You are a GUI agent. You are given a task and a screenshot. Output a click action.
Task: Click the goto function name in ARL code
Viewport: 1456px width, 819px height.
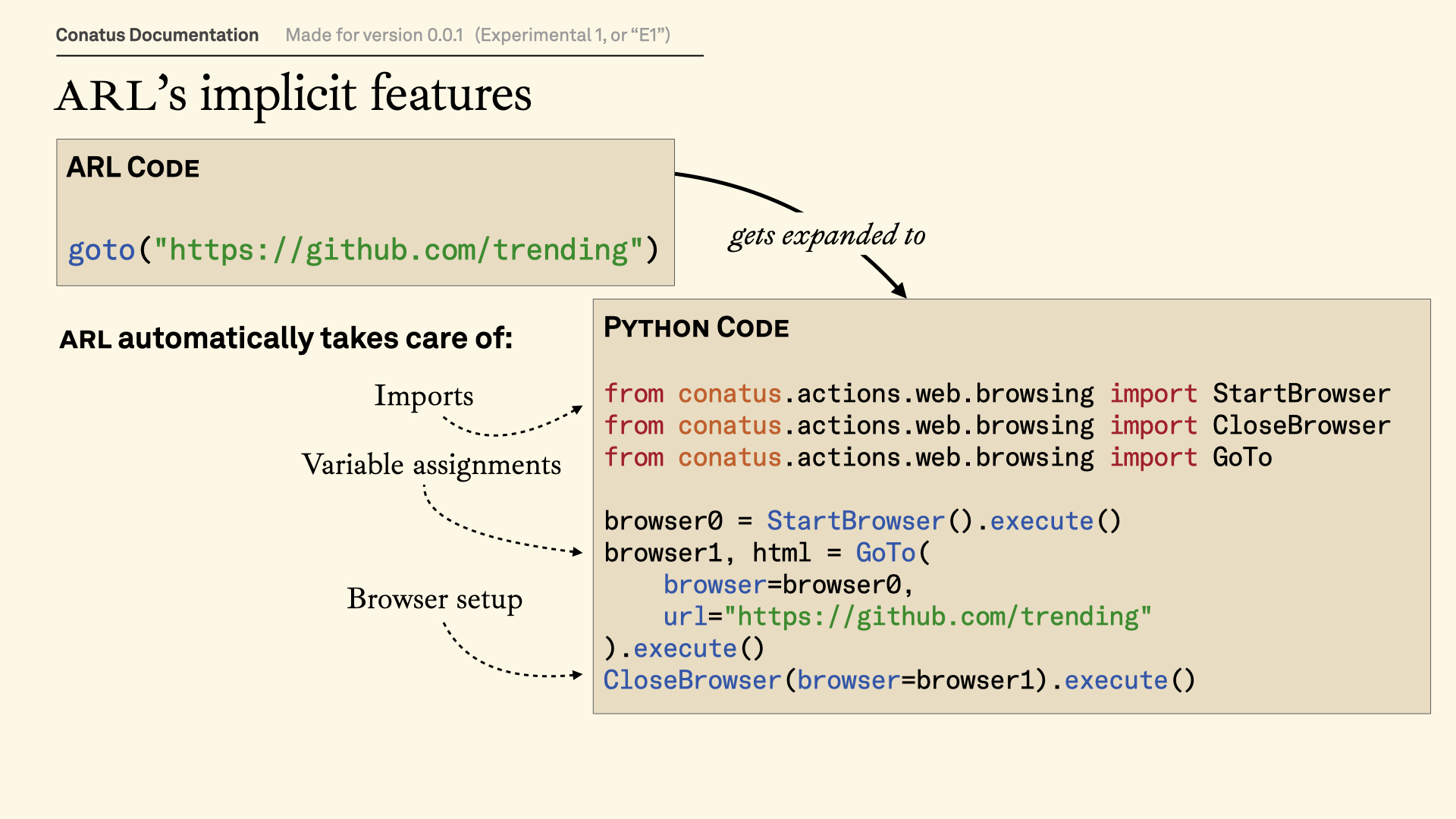click(x=101, y=249)
